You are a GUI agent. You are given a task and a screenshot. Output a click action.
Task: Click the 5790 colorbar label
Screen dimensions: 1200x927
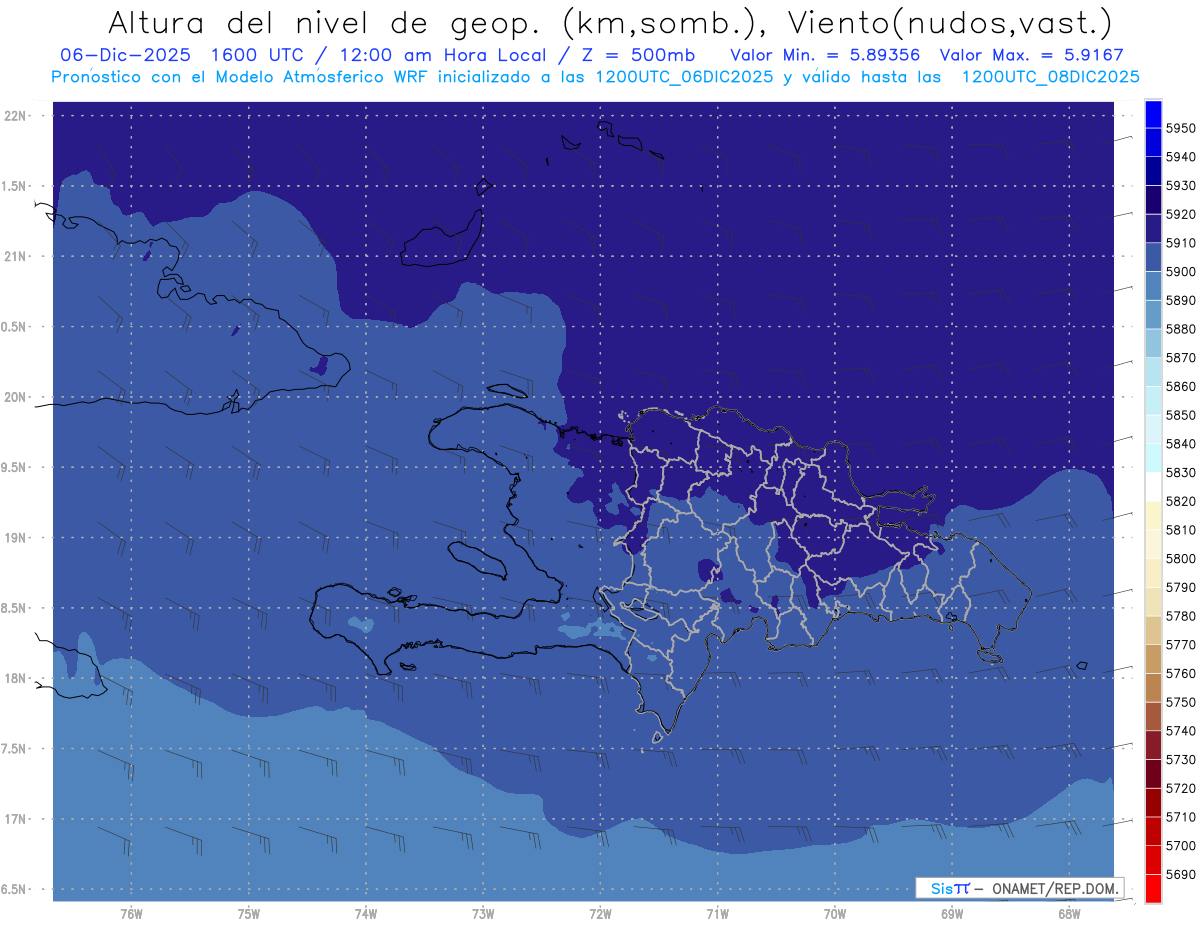tap(1180, 587)
